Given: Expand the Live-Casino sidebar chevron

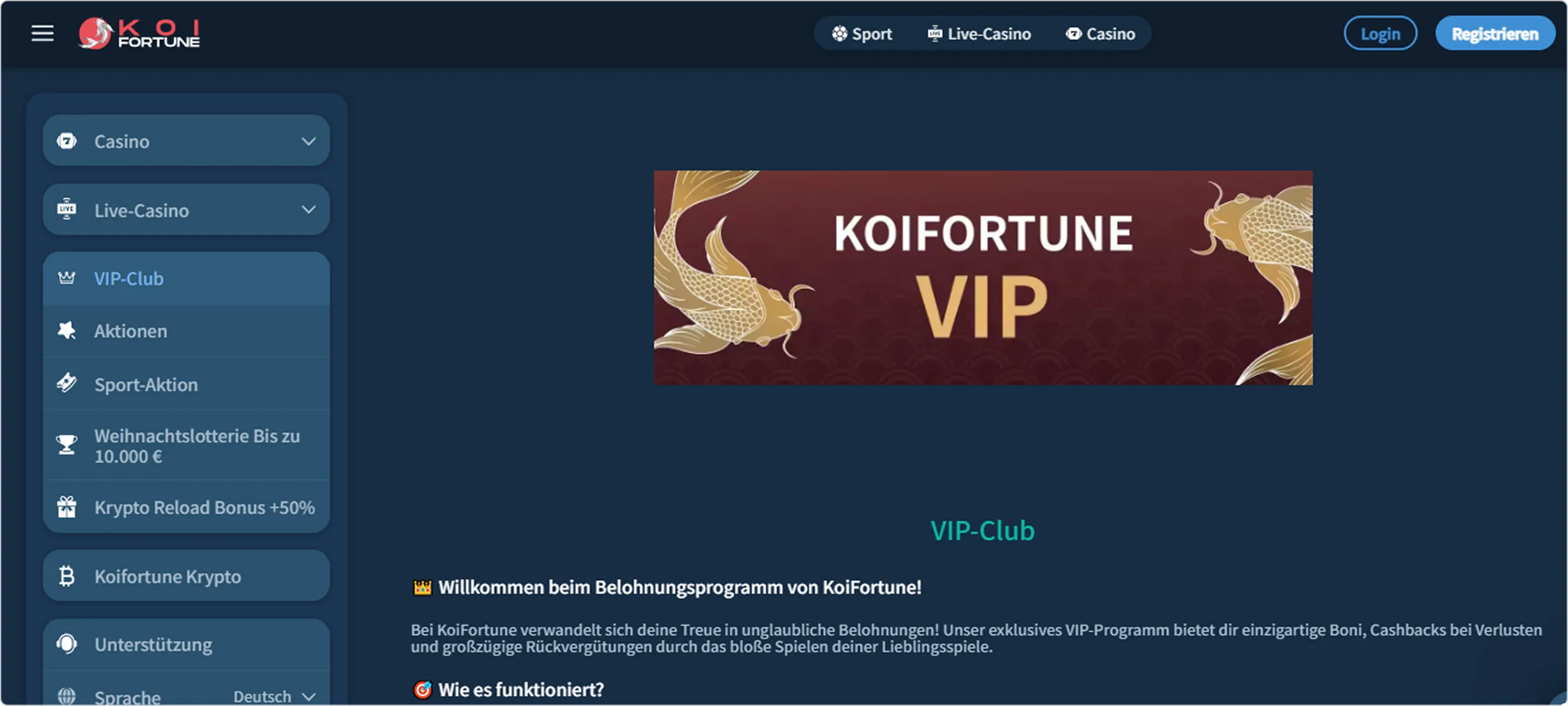Looking at the screenshot, I should pos(308,209).
